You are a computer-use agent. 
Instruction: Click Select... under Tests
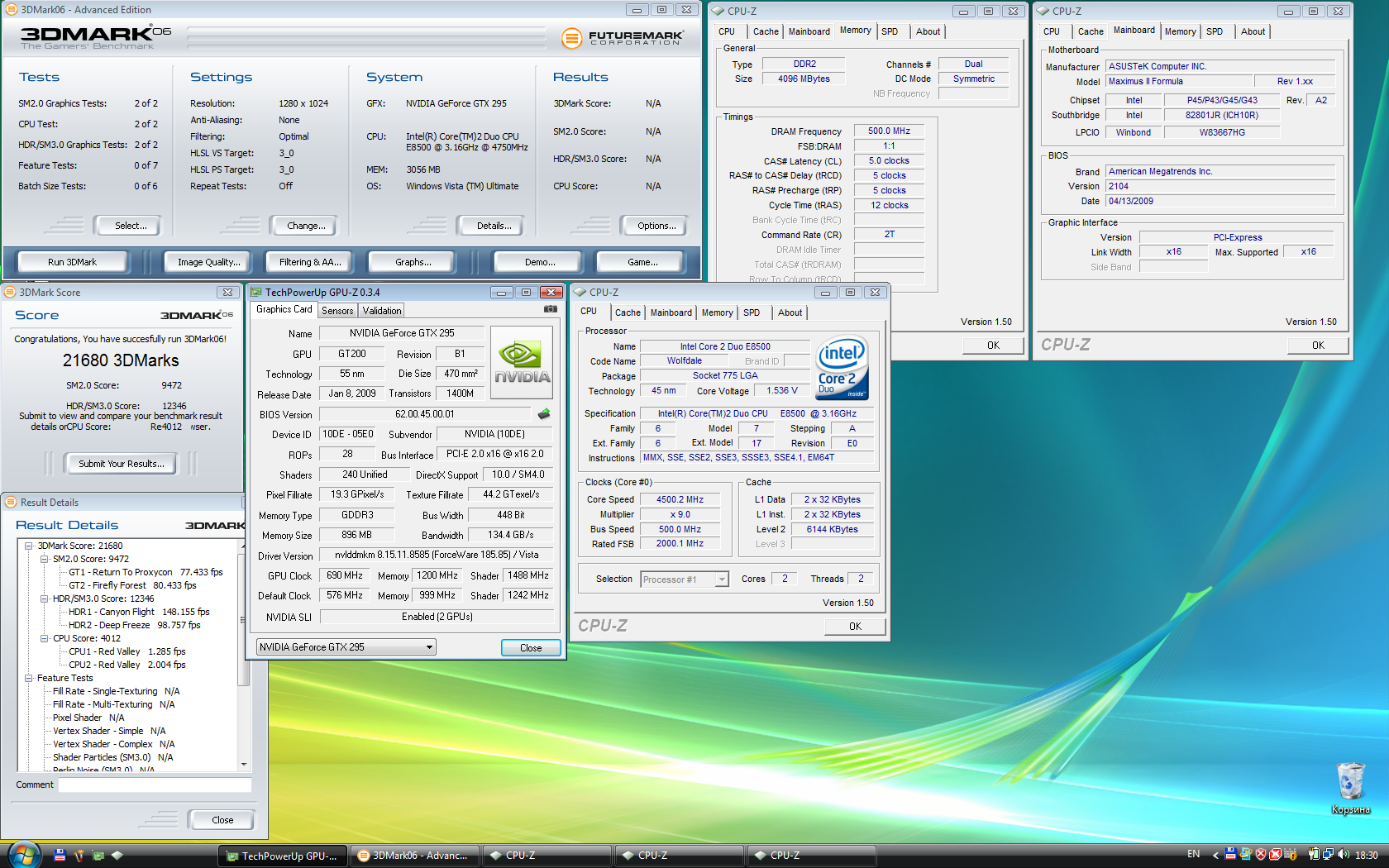pyautogui.click(x=131, y=226)
